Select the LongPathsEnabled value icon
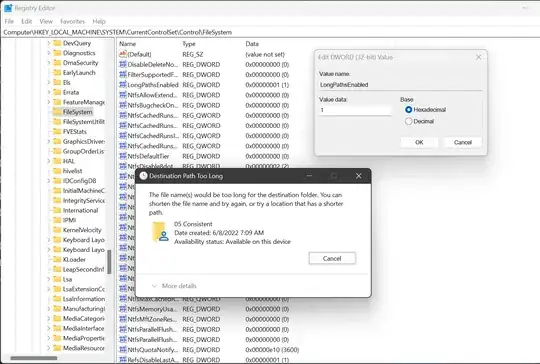Screen dimensions: 540x364 coord(123,85)
